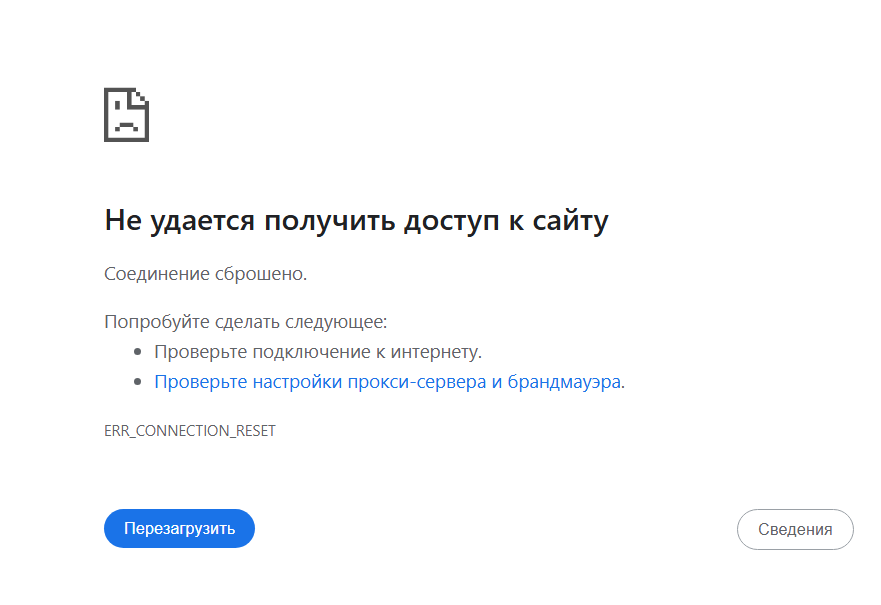Image resolution: width=881 pixels, height=605 pixels.
Task: Open proxy and firewall settings link
Action: coord(388,381)
